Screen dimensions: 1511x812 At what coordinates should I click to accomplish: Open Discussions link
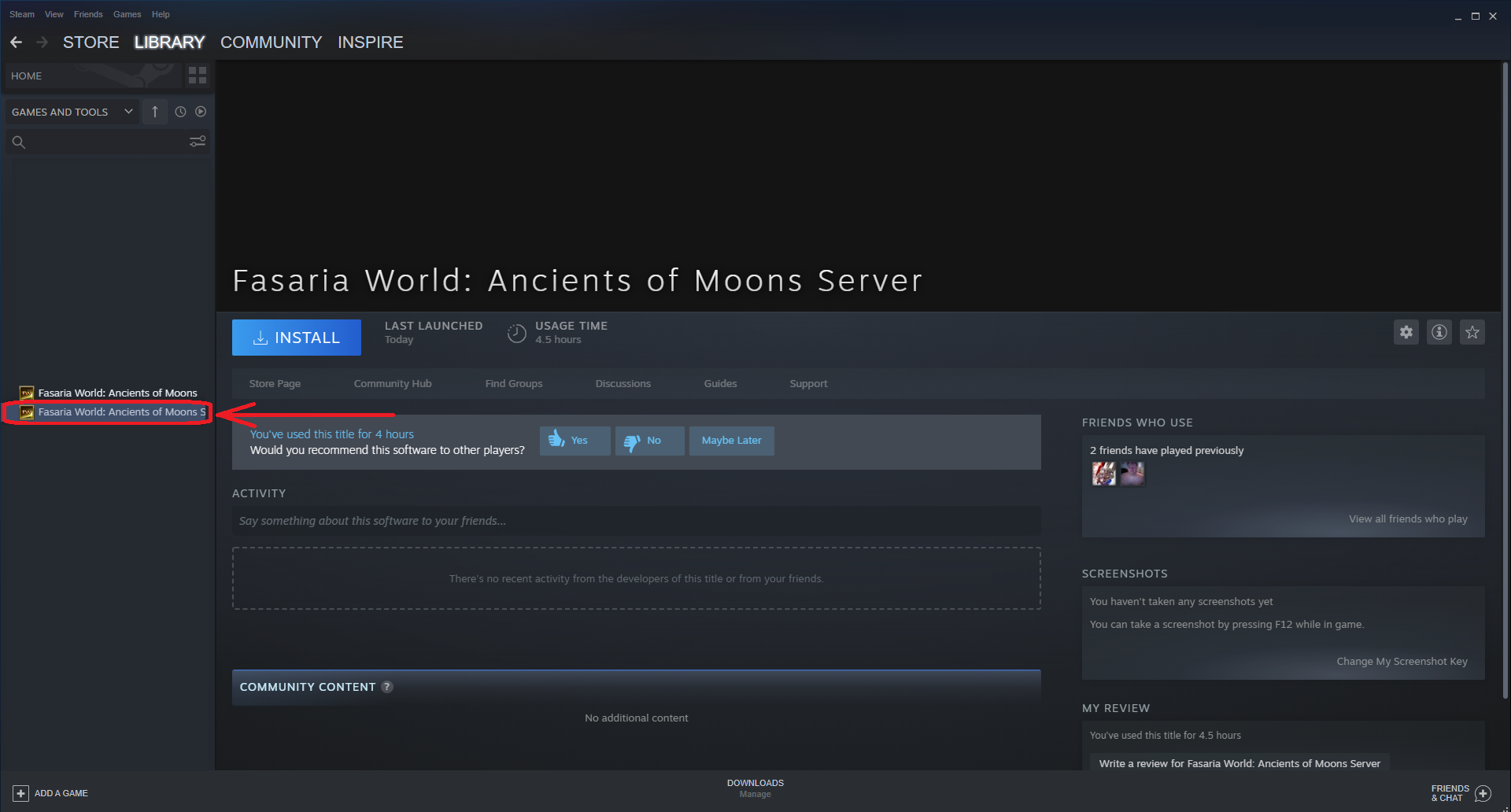tap(623, 384)
